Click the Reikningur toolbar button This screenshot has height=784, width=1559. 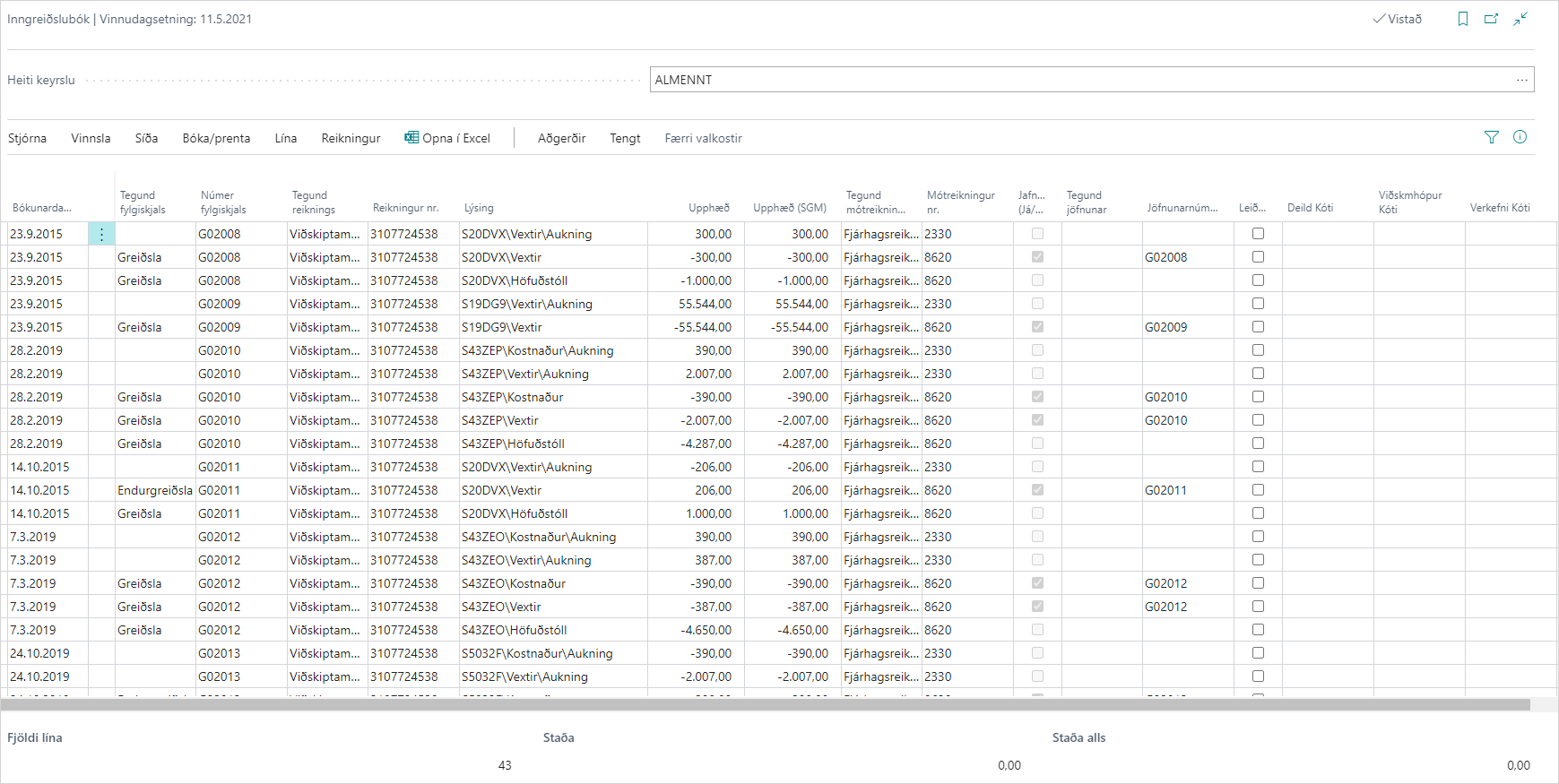(x=351, y=138)
